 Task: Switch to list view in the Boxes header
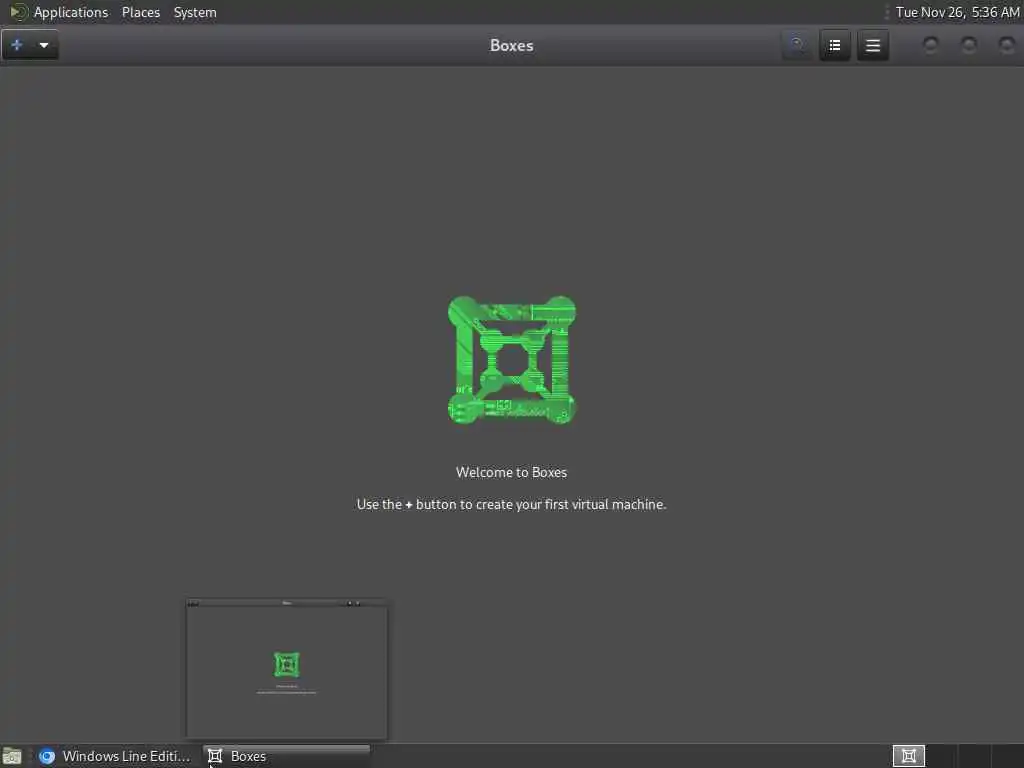pyautogui.click(x=835, y=45)
